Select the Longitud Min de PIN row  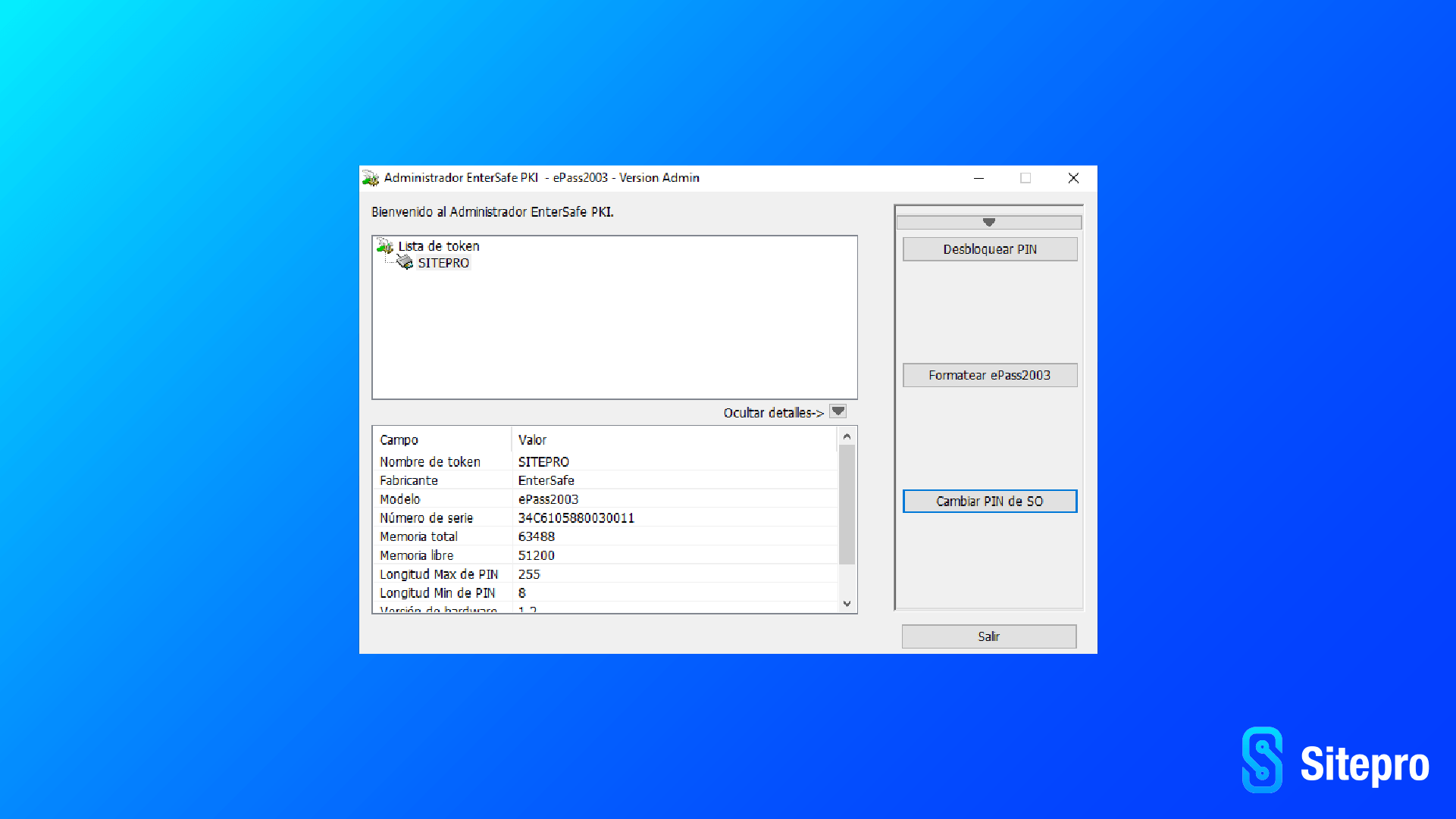coord(605,592)
